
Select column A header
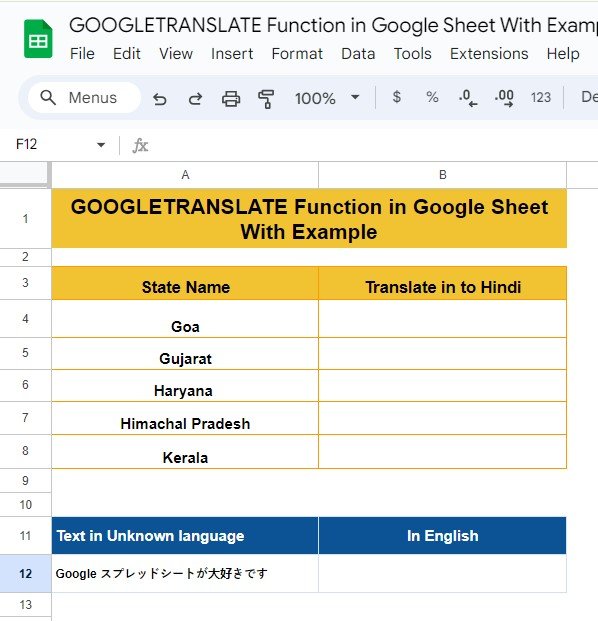click(x=185, y=175)
